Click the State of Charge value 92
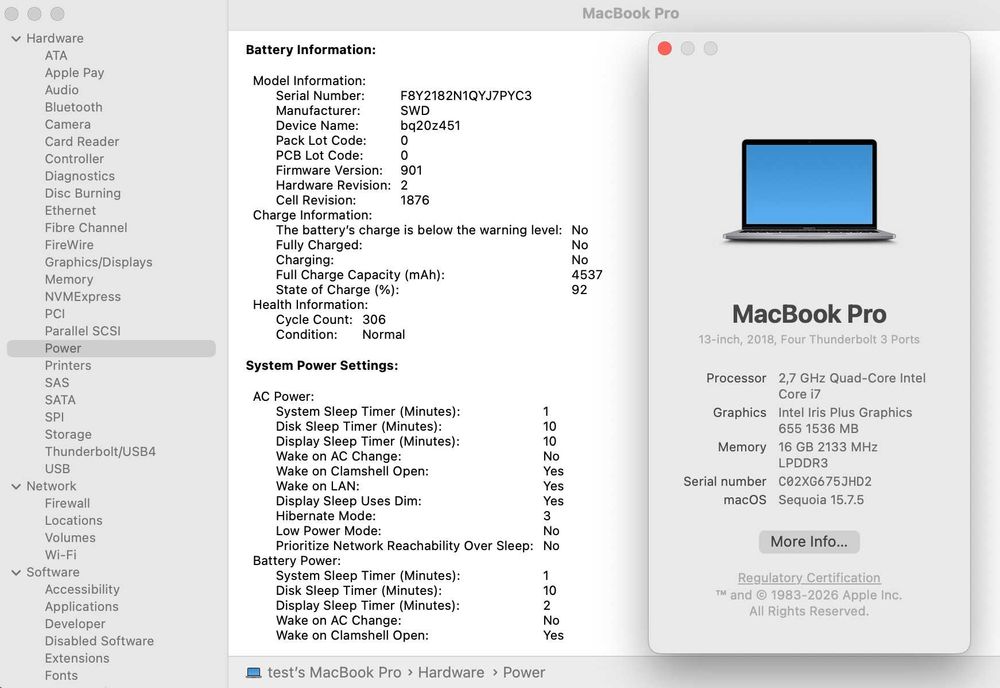 click(x=579, y=290)
